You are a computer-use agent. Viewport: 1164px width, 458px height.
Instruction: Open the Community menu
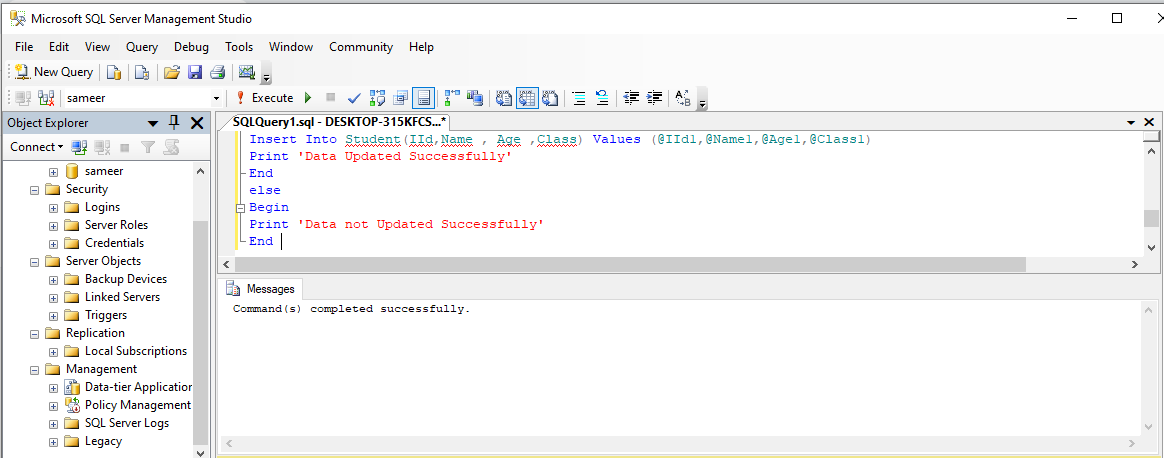(x=361, y=47)
